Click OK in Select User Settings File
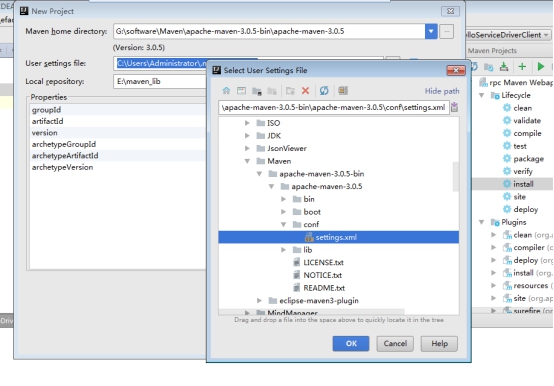 tap(351, 344)
